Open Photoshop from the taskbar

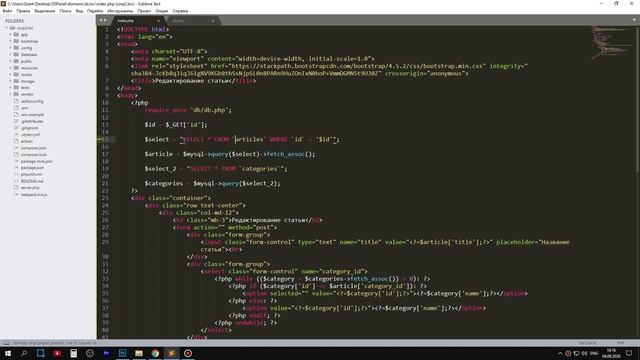click(x=122, y=353)
